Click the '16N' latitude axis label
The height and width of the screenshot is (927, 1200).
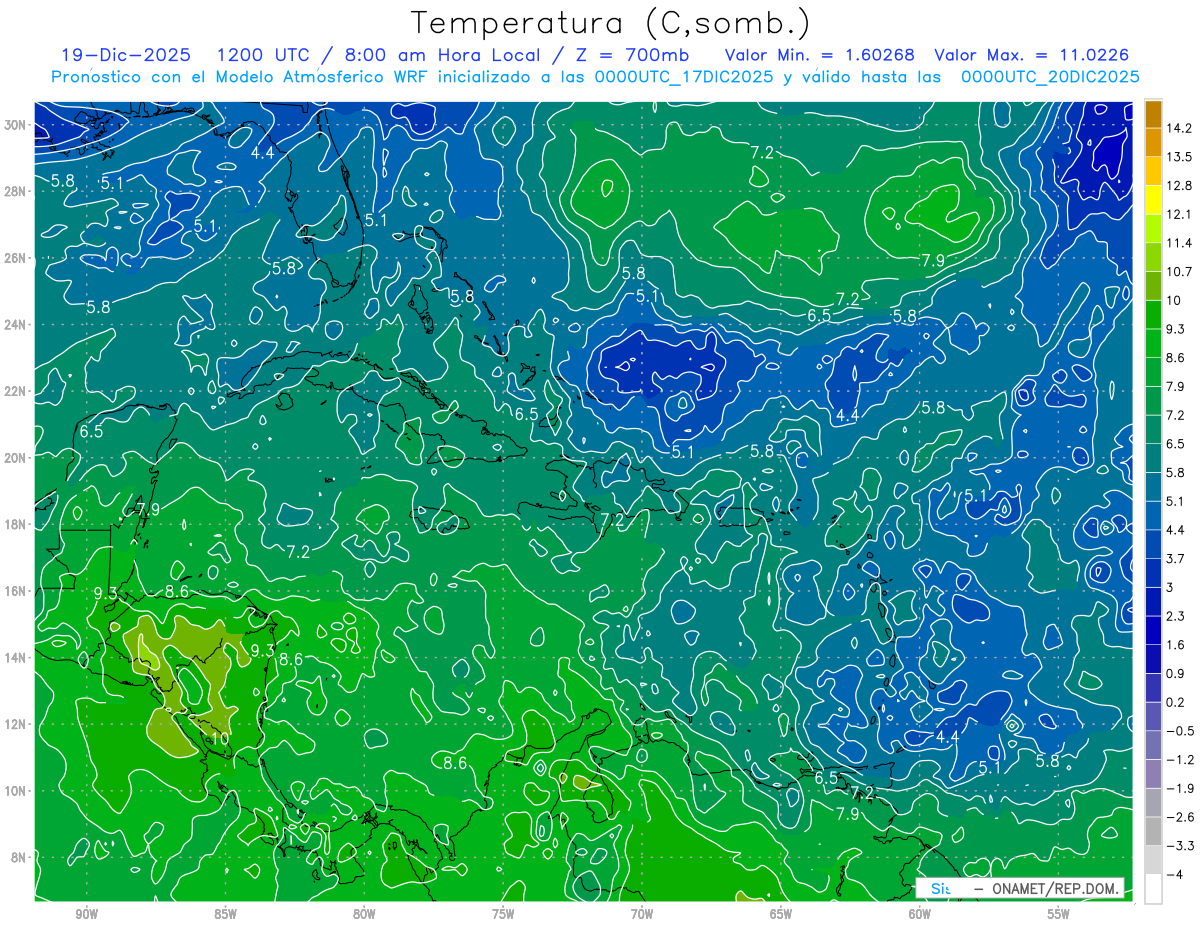[x=17, y=591]
